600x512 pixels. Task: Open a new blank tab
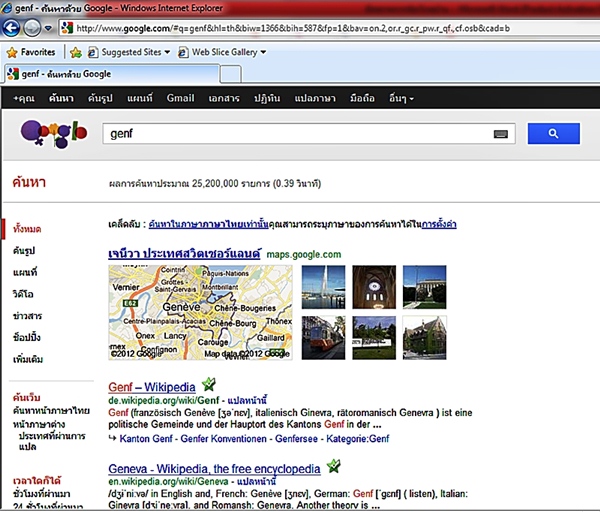tap(231, 74)
